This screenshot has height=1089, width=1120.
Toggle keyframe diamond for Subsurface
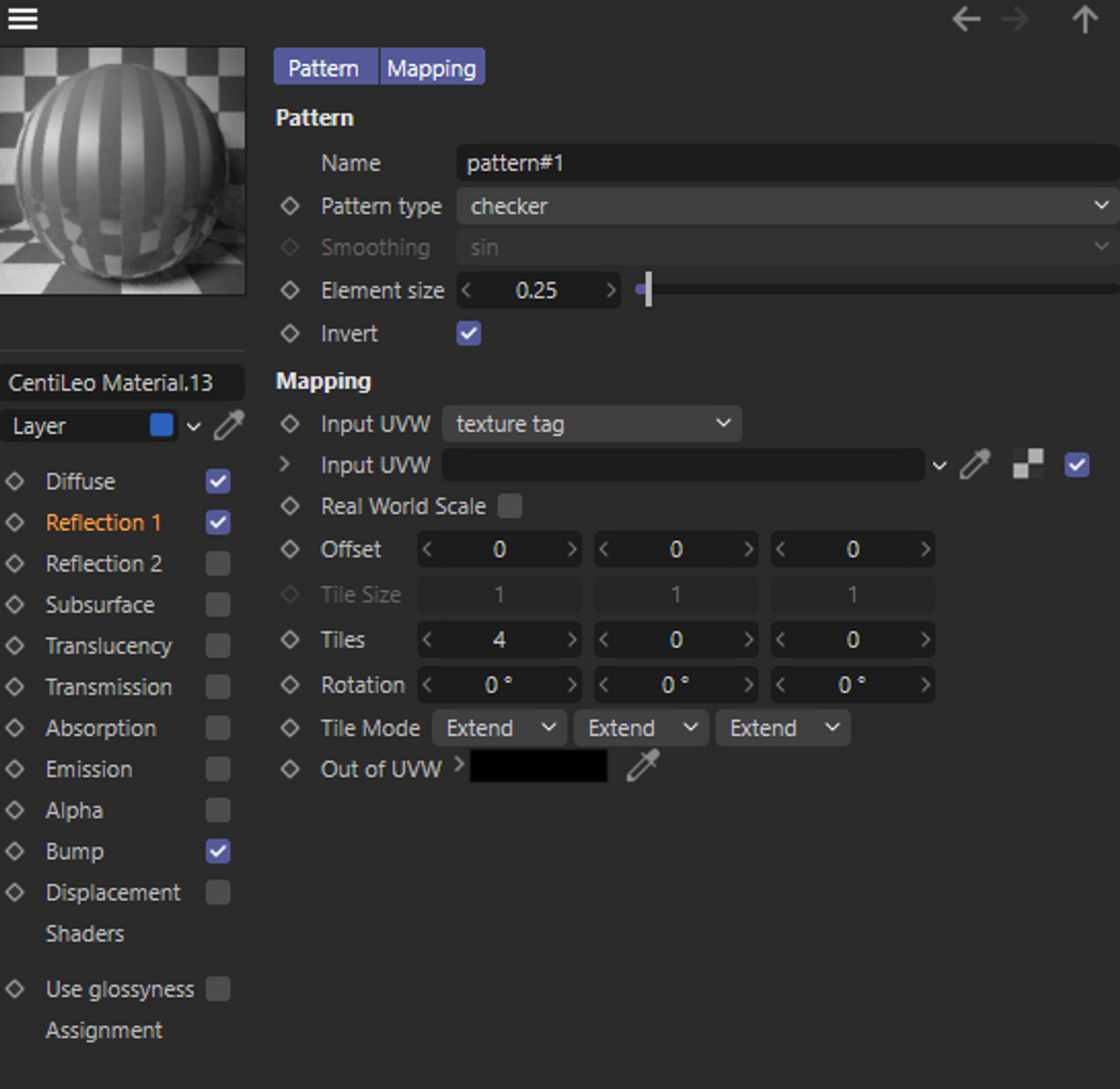15,604
